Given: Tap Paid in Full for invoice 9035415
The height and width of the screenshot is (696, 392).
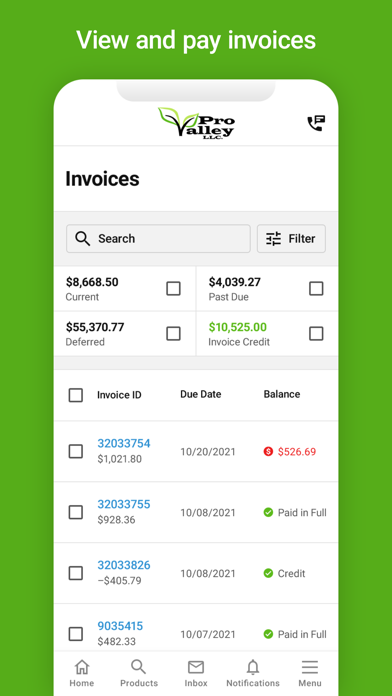Looking at the screenshot, I should [x=302, y=634].
